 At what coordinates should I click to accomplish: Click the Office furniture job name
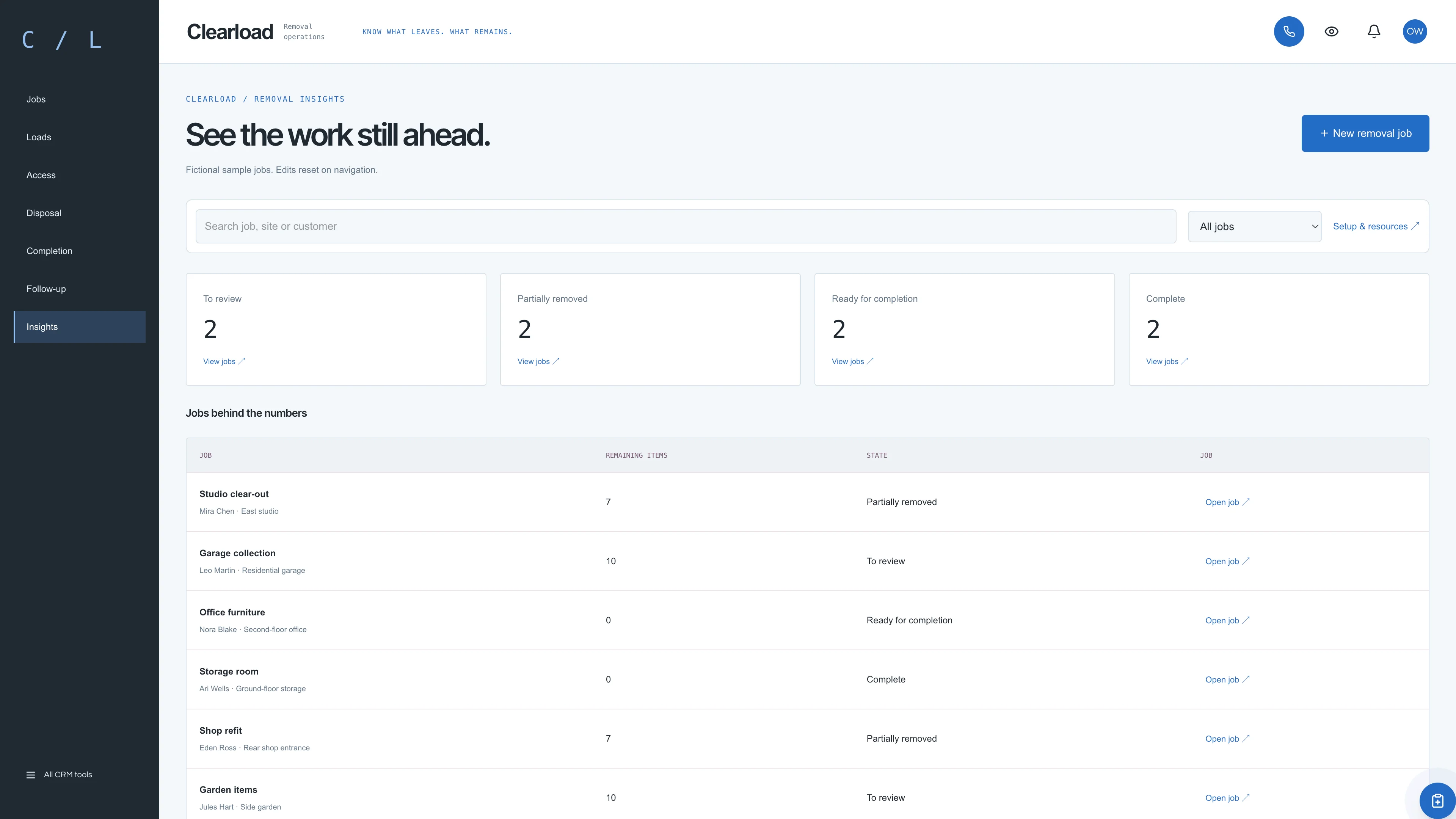[232, 613]
